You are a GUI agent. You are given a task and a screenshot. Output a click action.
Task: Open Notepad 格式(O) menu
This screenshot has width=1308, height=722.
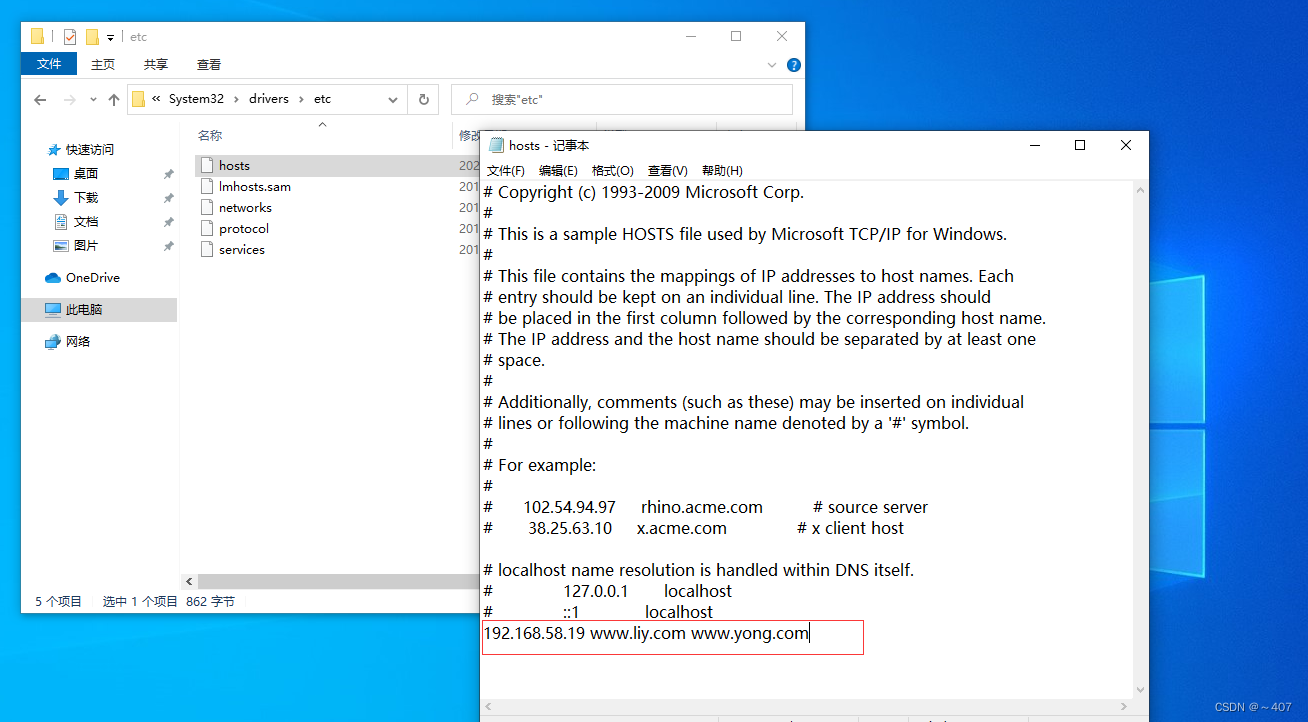click(x=613, y=171)
